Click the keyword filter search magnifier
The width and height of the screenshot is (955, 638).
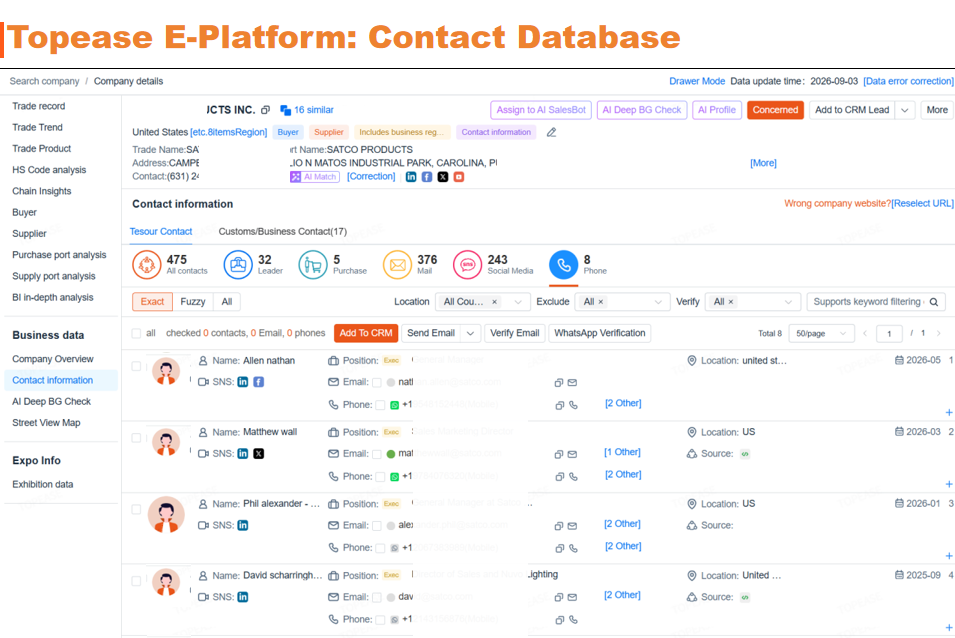pyautogui.click(x=934, y=302)
